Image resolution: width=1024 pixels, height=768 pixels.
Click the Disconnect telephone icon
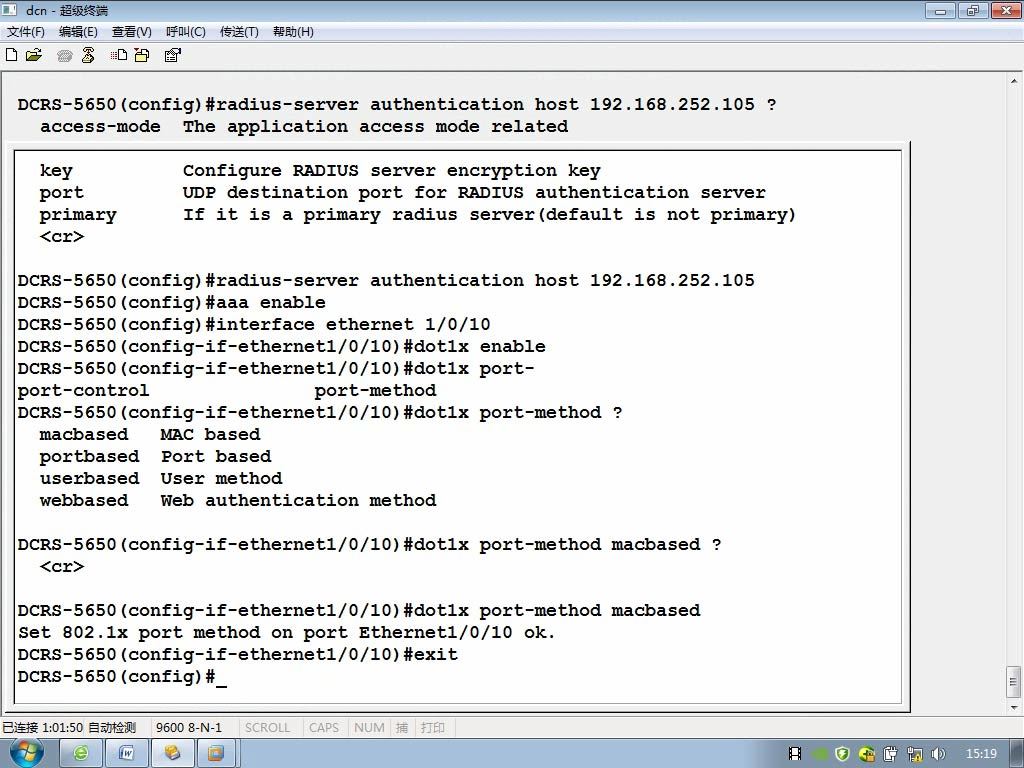[x=88, y=56]
